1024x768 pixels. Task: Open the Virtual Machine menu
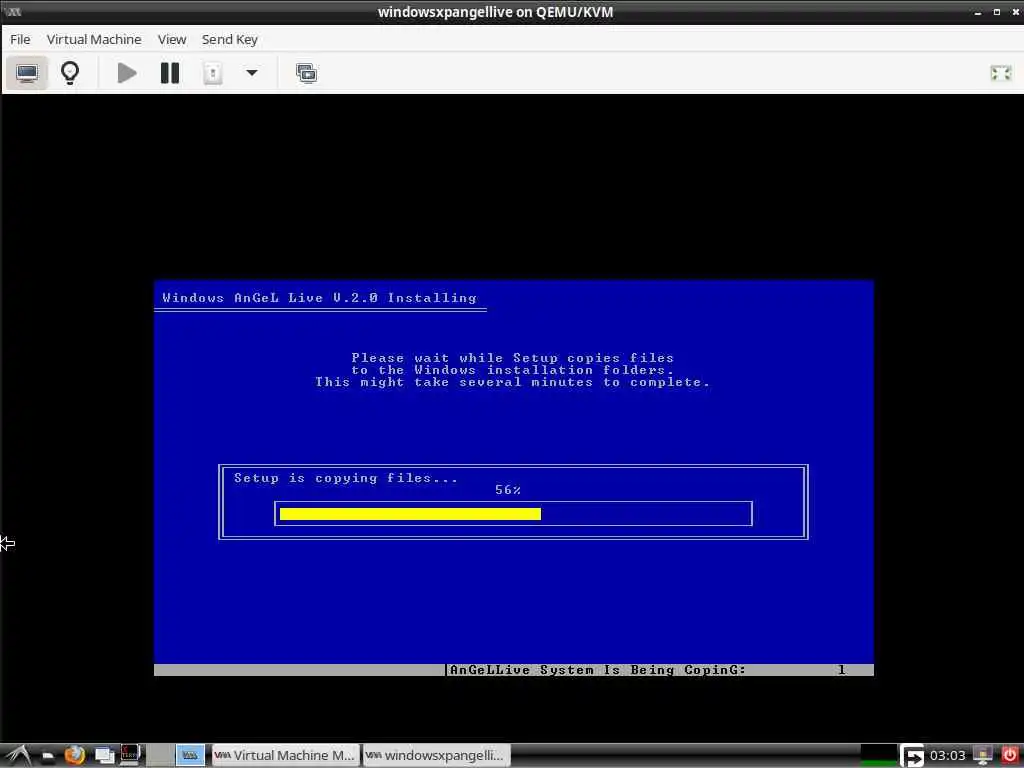[94, 39]
